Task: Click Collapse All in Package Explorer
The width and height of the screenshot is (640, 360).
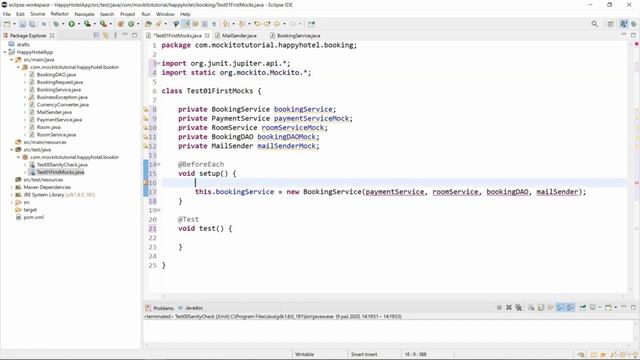Action: point(96,36)
